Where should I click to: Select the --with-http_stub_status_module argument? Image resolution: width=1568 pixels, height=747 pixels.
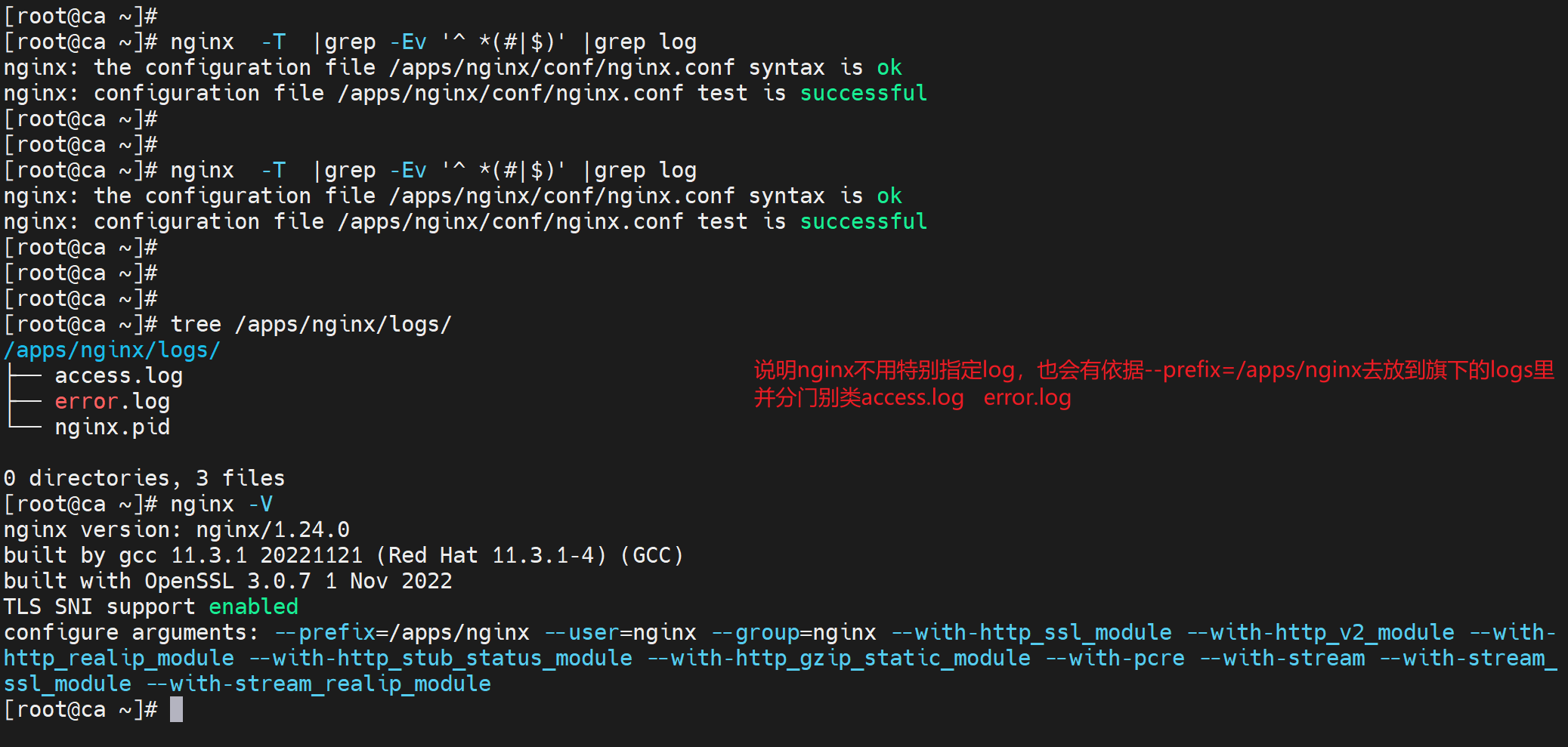(441, 658)
